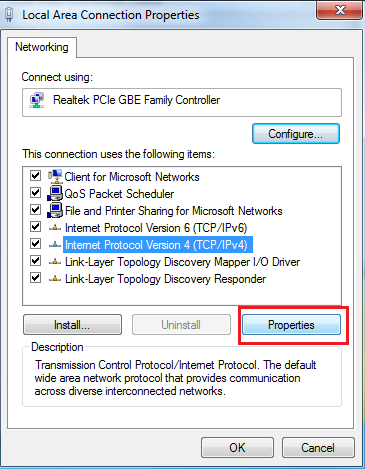Click the Install... button
Viewport: 365px width, 469px height.
(x=72, y=325)
